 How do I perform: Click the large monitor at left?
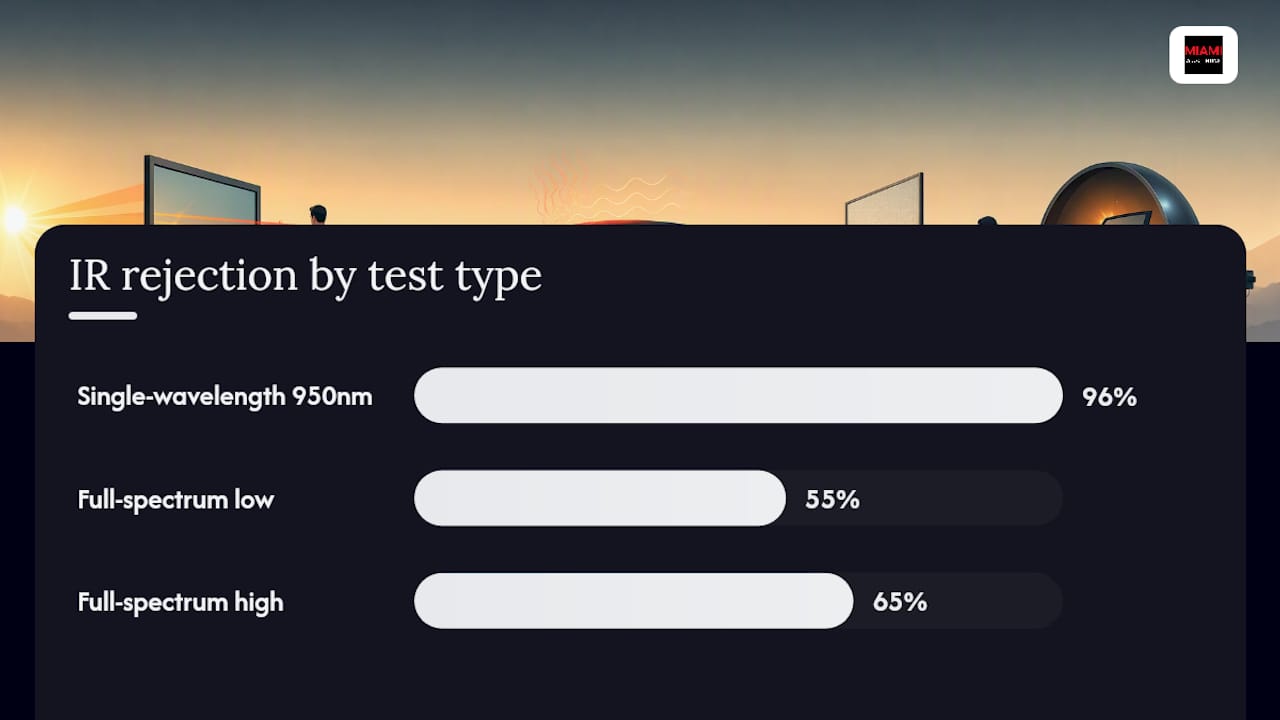click(x=202, y=191)
